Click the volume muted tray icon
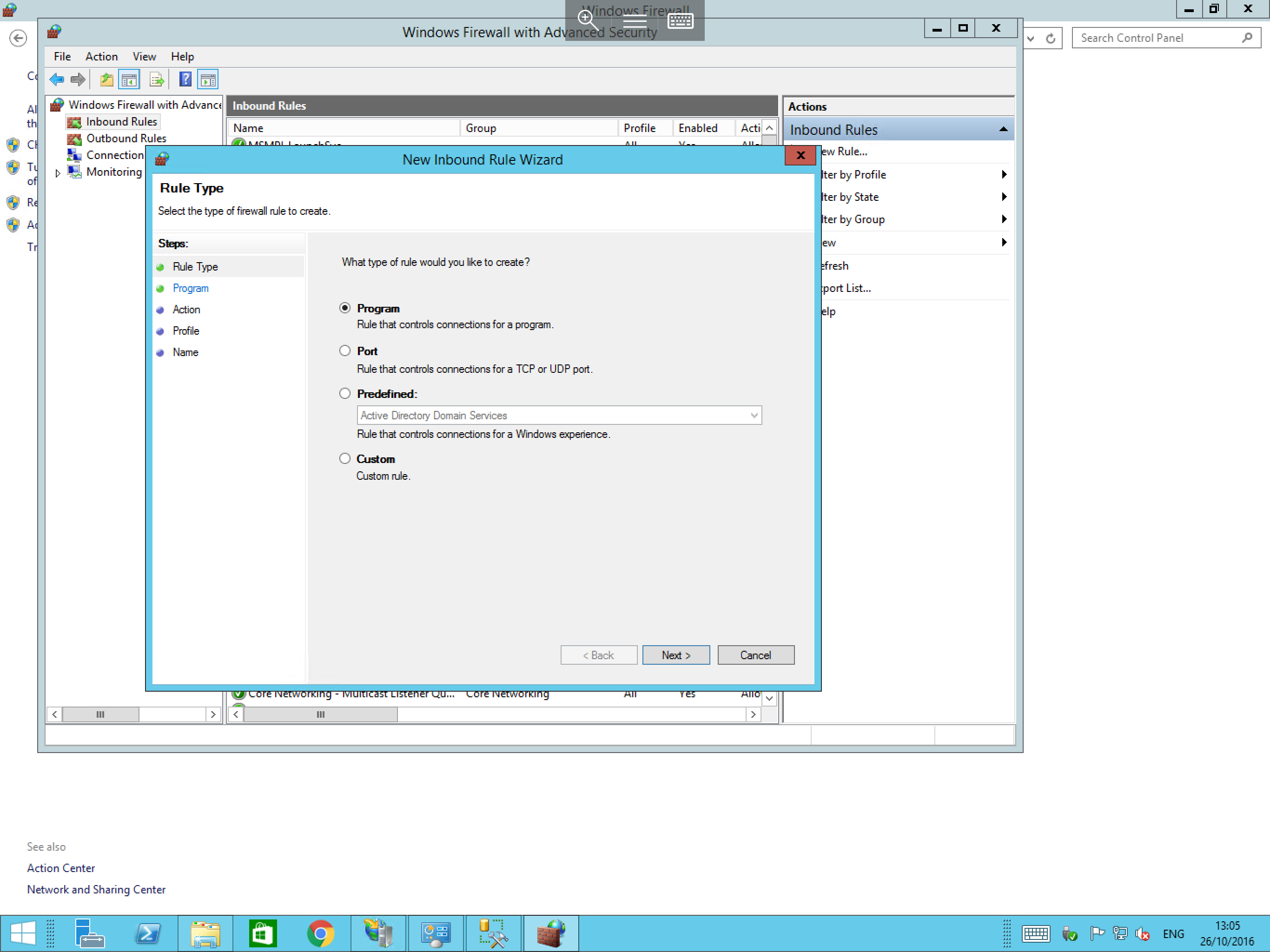This screenshot has width=1270, height=952. coord(1143,934)
